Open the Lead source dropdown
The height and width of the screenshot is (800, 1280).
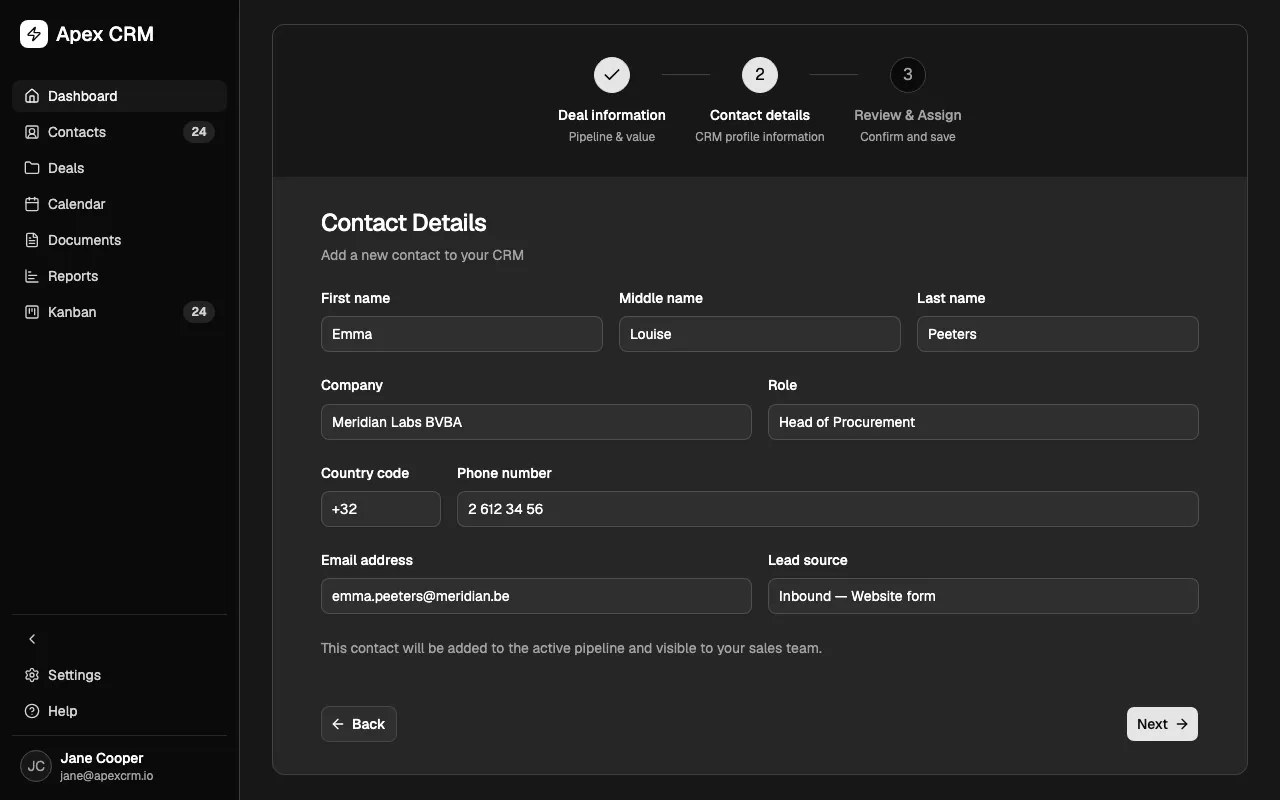pos(983,596)
